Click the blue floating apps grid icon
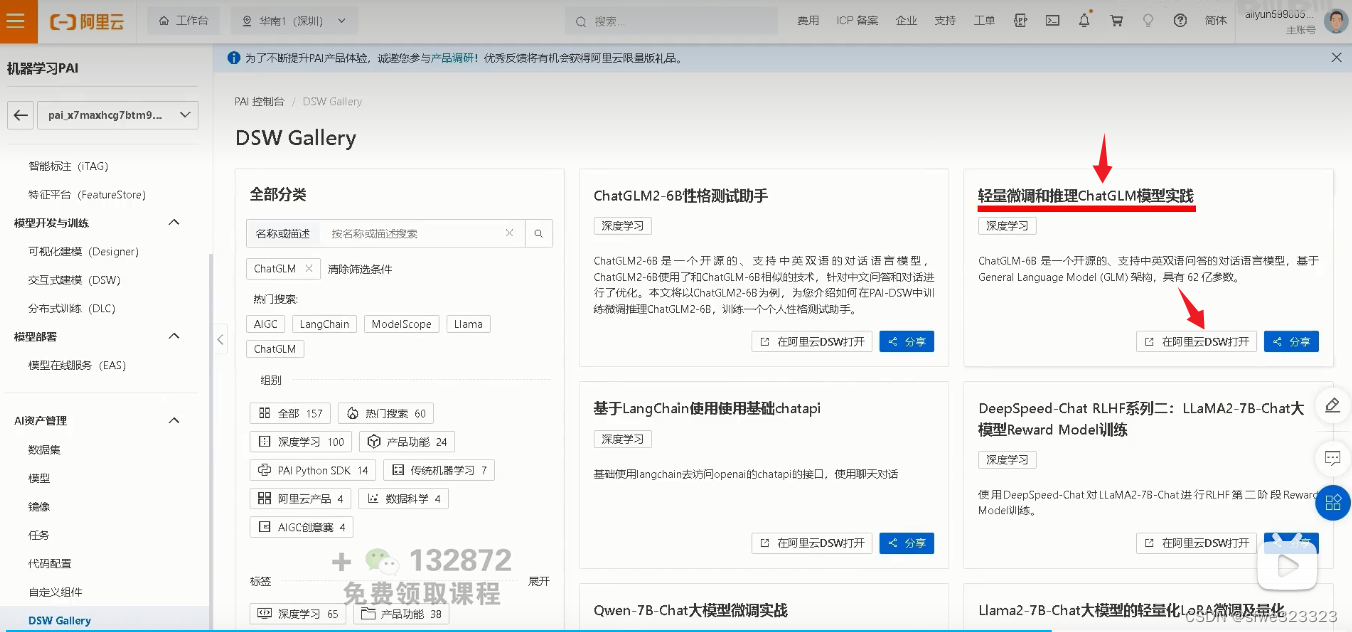Viewport: 1352px width, 632px height. 1332,503
